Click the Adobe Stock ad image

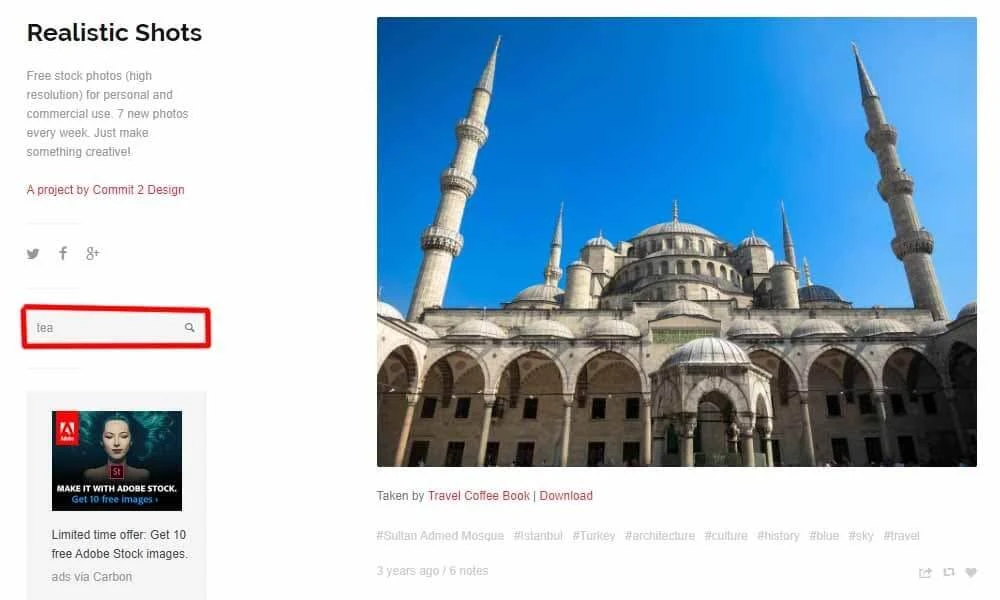117,460
